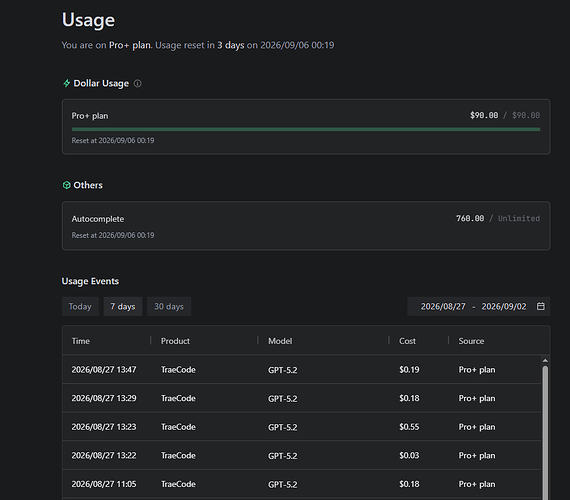
Task: Click the lightning bolt Dollar Usage icon
Action: tap(67, 83)
